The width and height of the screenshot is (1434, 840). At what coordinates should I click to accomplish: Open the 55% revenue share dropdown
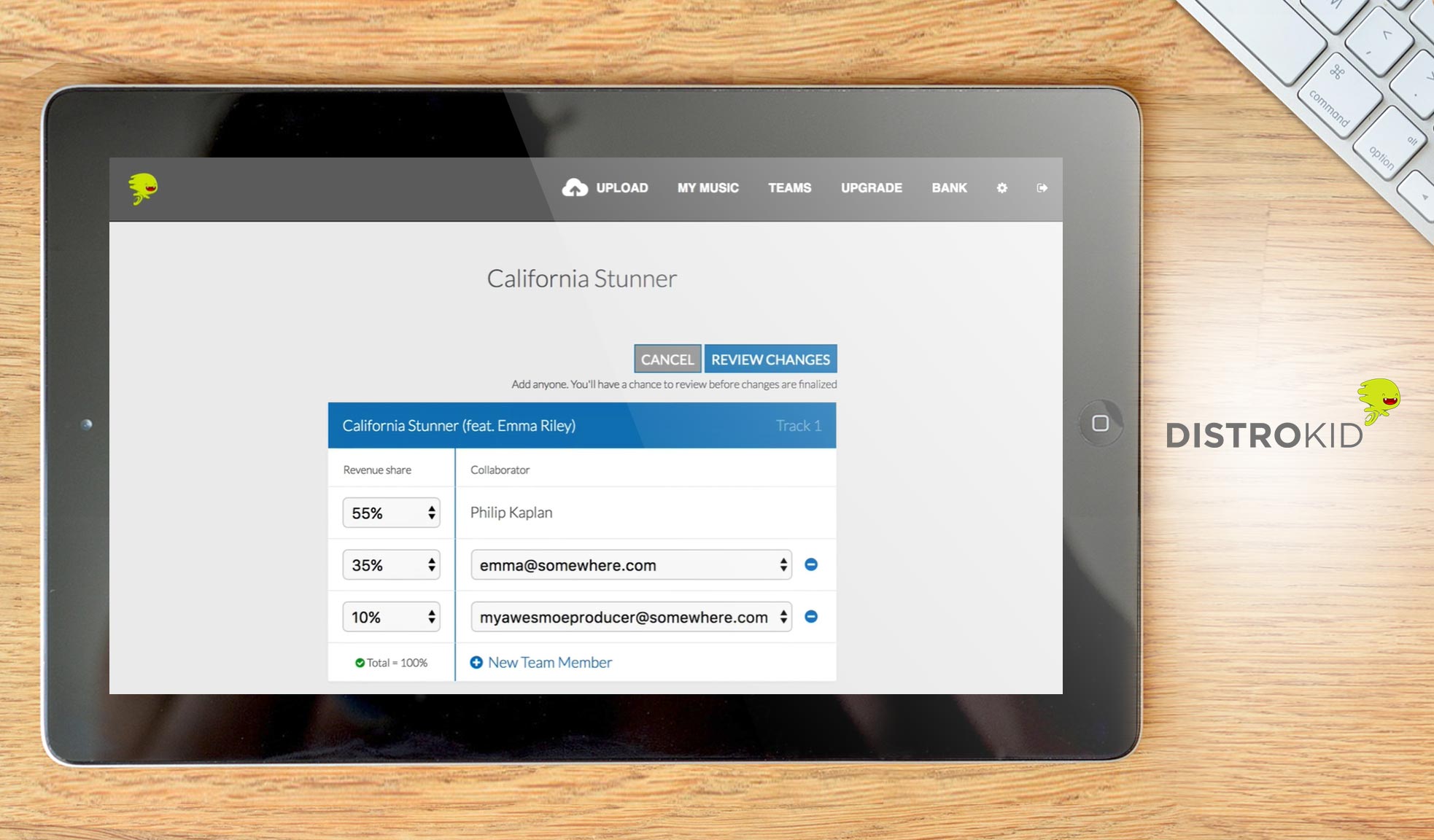coord(392,513)
